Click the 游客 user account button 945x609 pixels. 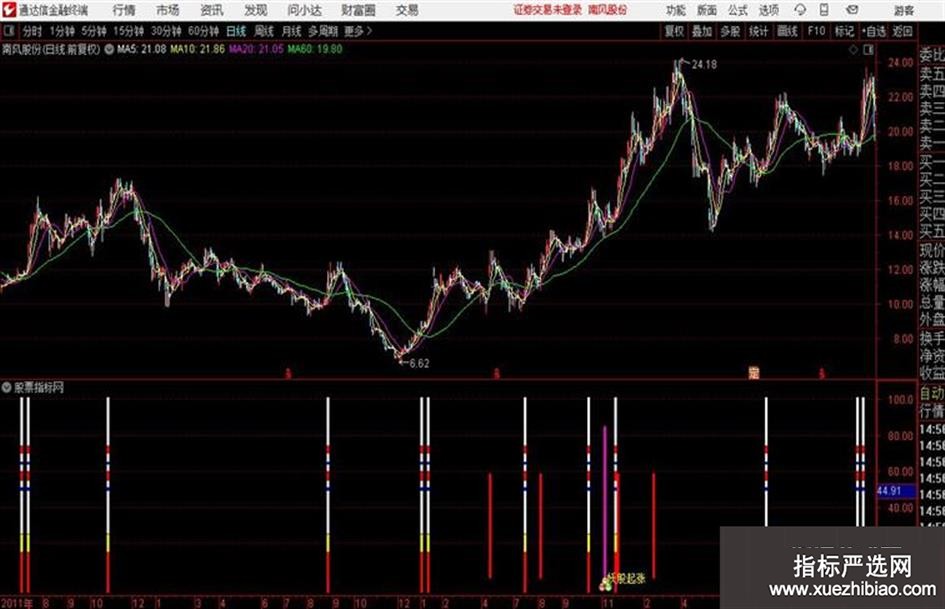[x=903, y=10]
